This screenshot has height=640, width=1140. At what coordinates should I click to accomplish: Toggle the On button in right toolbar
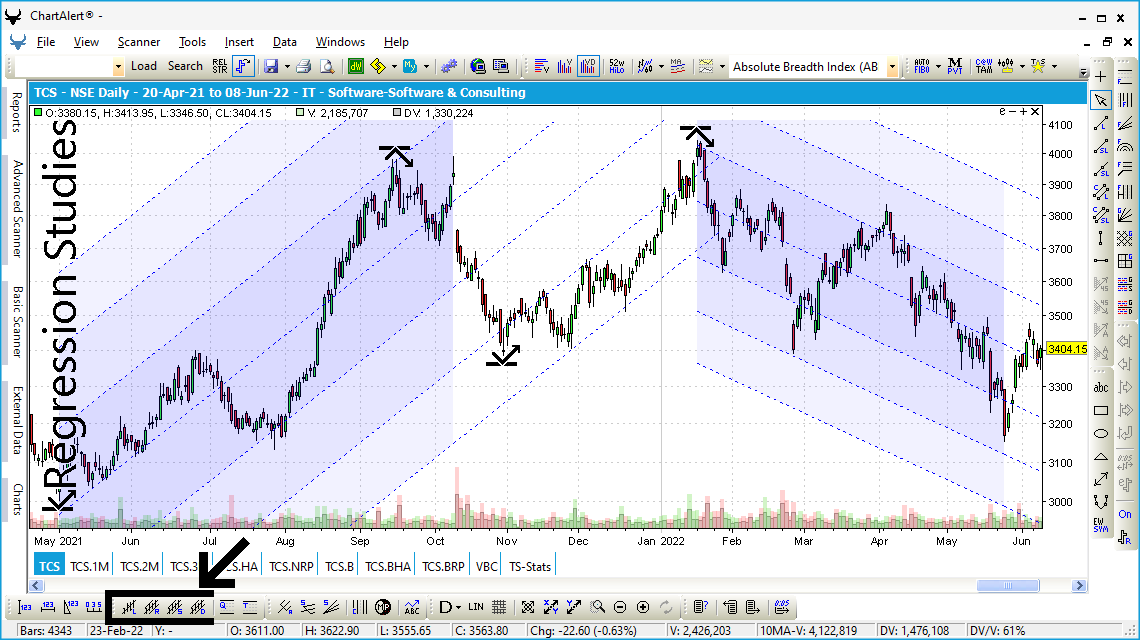tap(1125, 514)
